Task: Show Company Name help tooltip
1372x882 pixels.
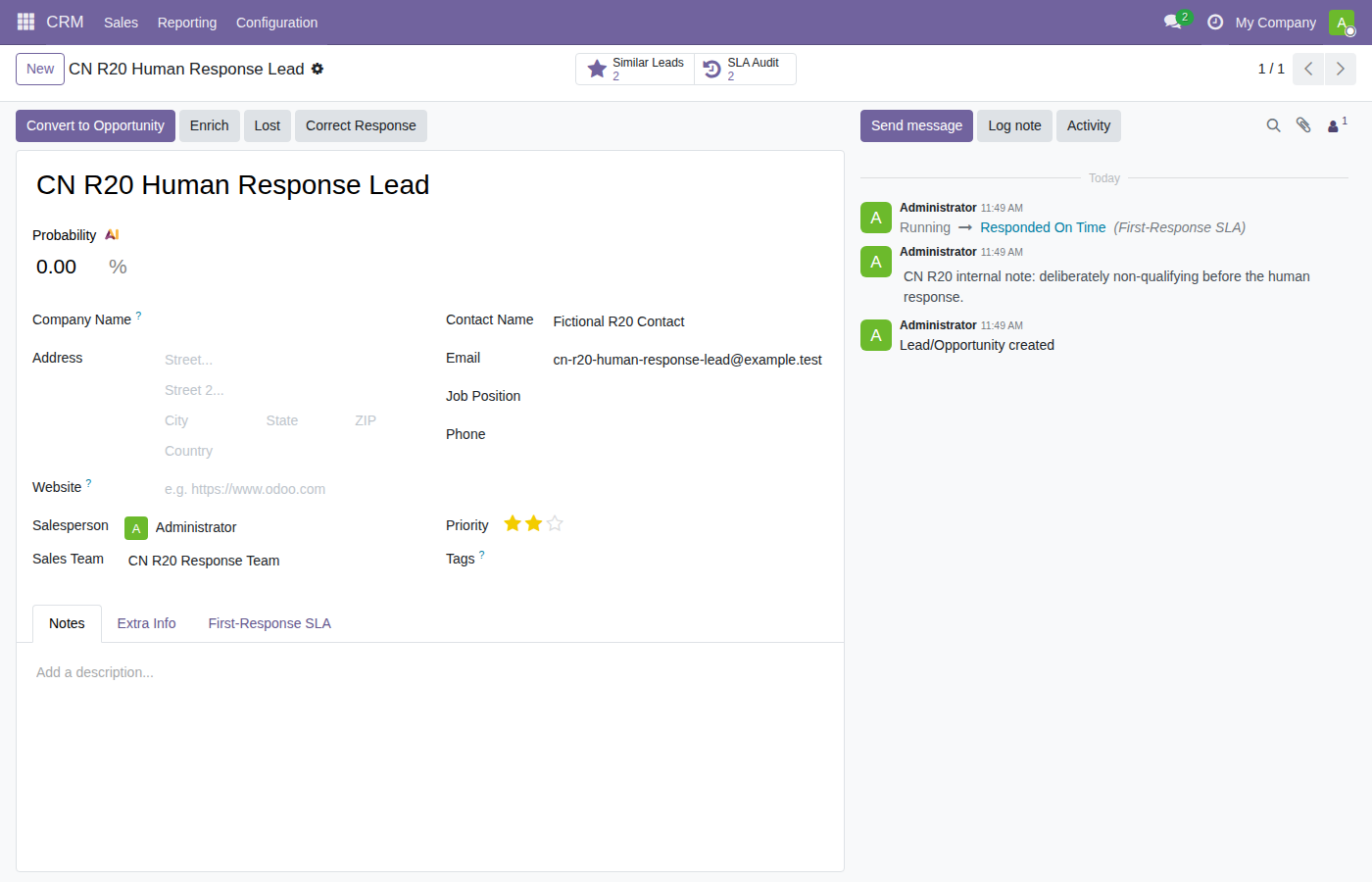Action: (x=138, y=316)
